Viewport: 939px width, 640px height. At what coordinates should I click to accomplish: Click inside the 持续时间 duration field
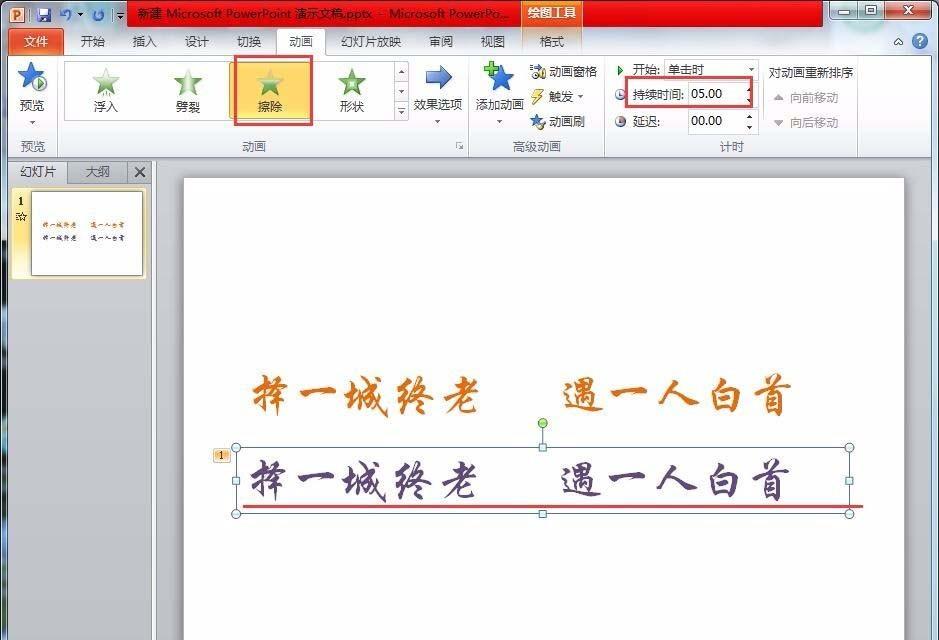pyautogui.click(x=719, y=94)
